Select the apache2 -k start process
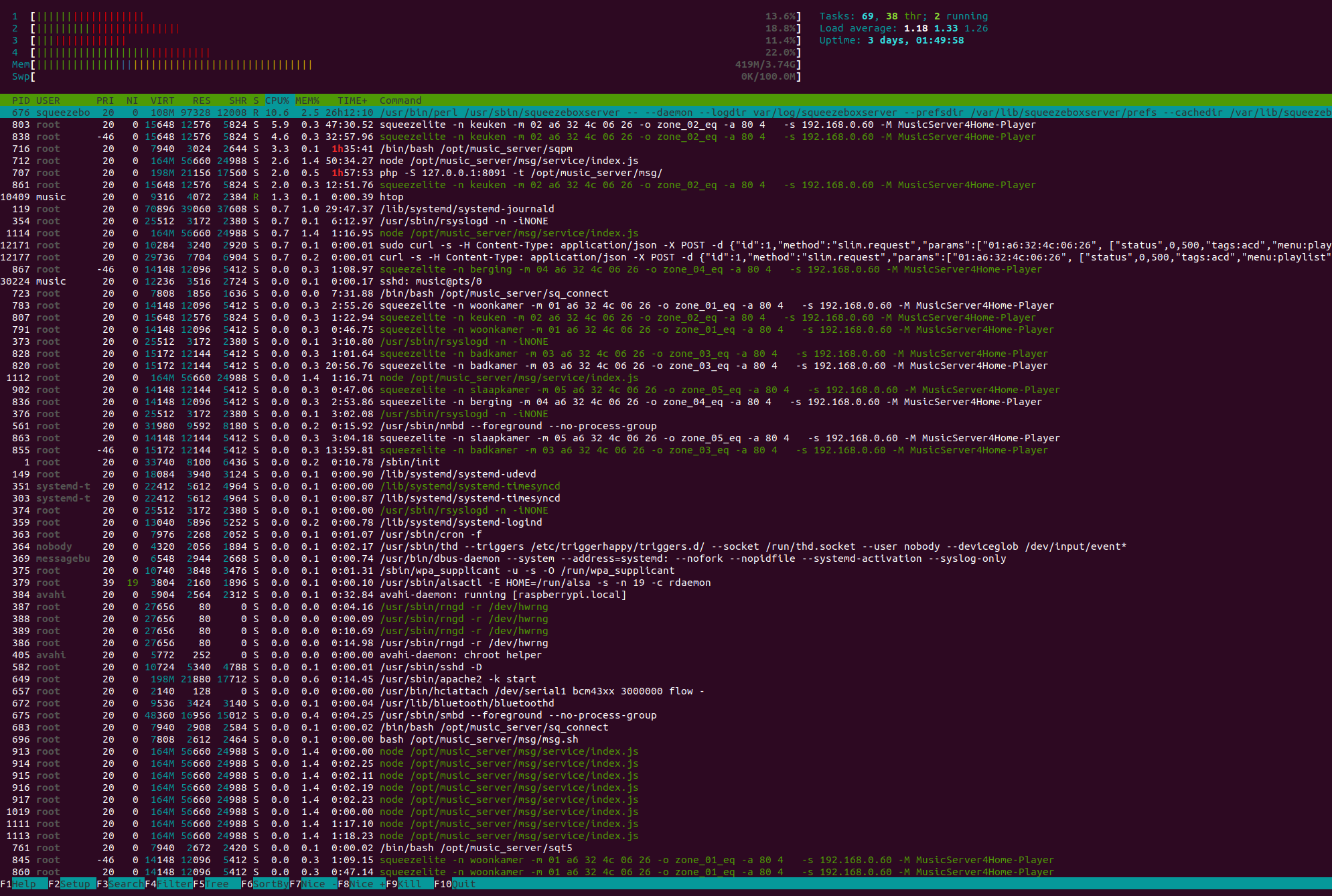This screenshot has width=1332, height=896. [457, 679]
